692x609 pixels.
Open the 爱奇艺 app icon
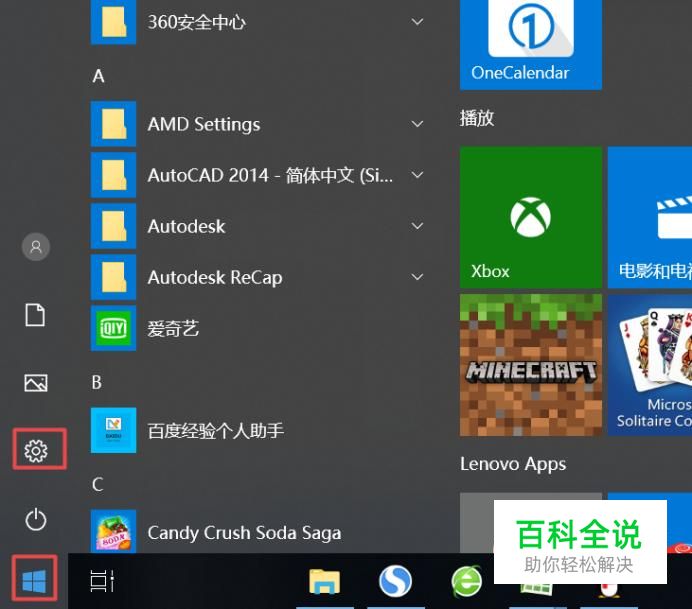tap(113, 328)
